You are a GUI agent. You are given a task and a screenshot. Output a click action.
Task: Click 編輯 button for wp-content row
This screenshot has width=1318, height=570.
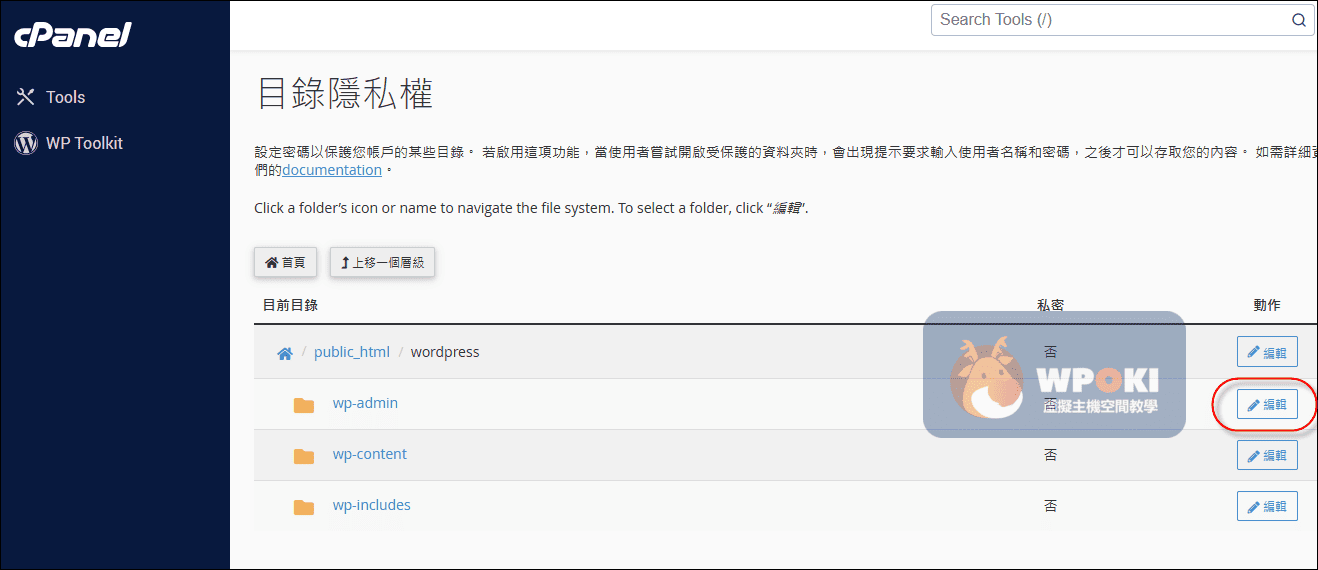[1267, 455]
